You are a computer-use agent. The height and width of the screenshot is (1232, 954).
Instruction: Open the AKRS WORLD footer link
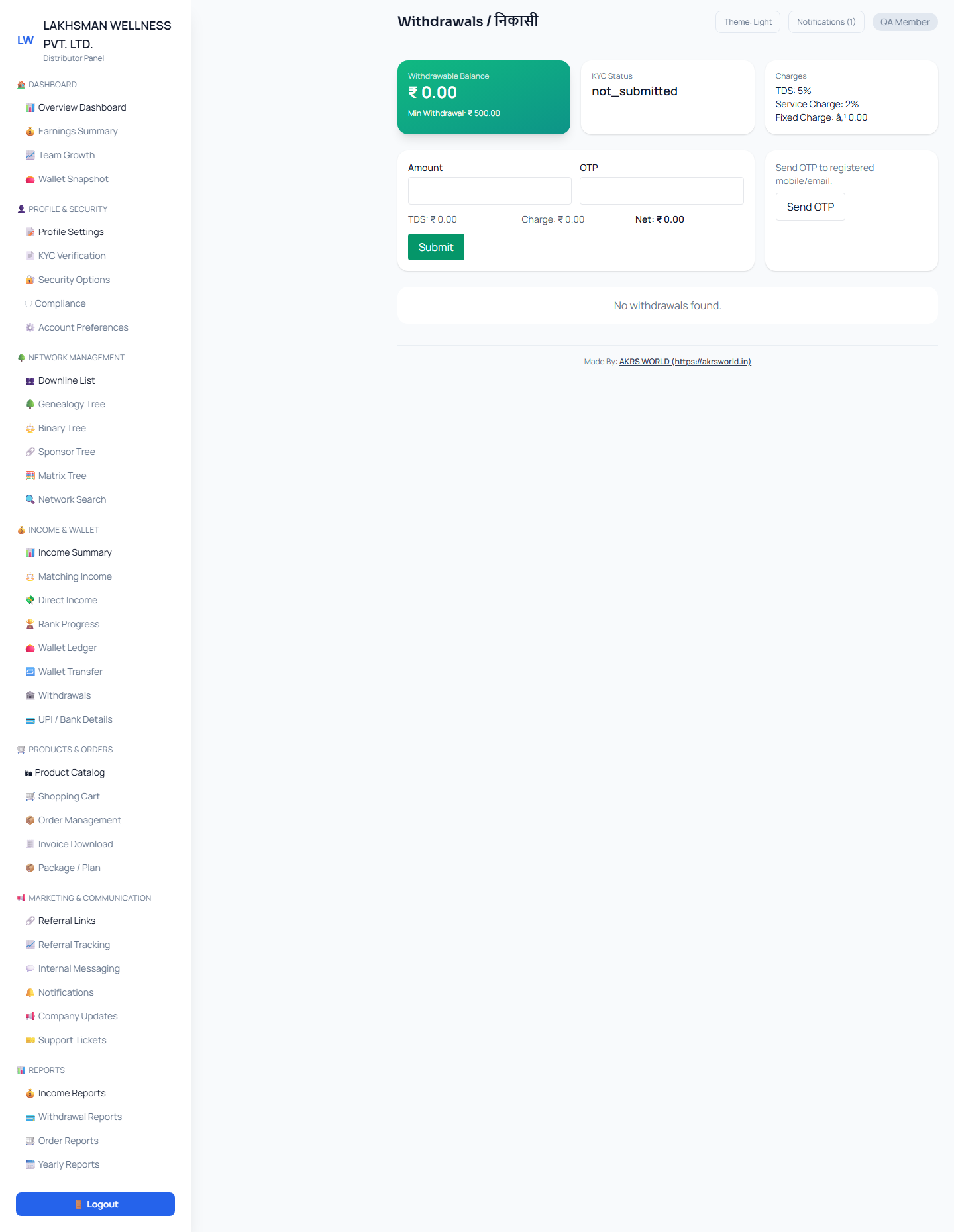point(684,362)
